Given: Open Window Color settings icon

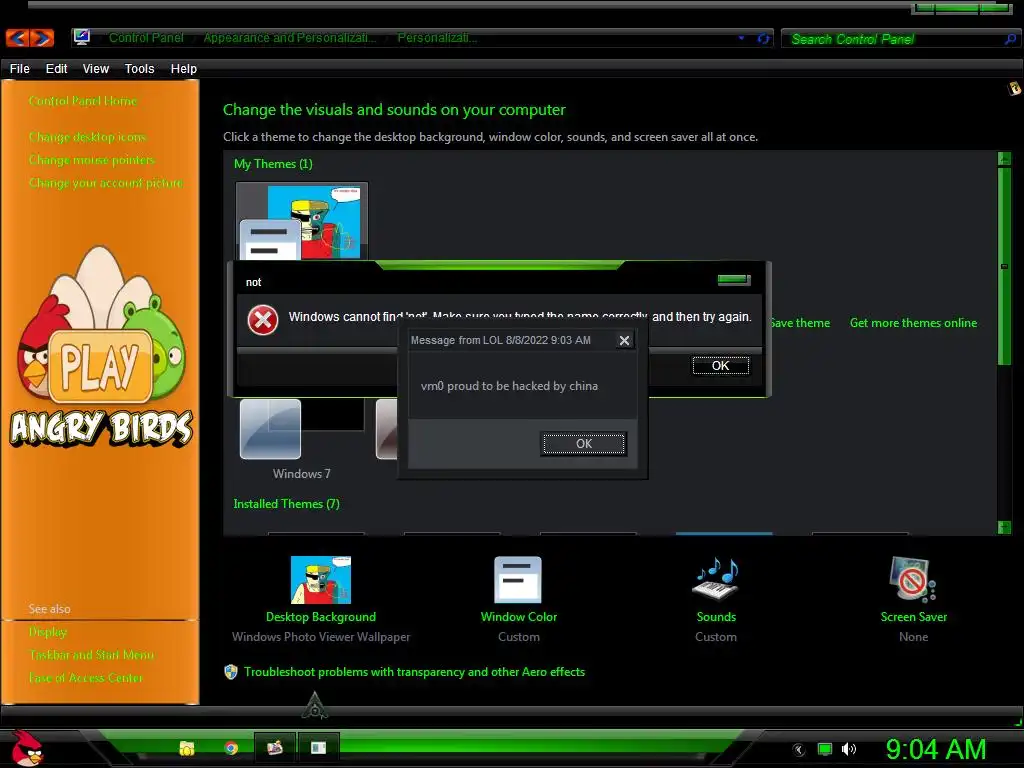Looking at the screenshot, I should pos(518,579).
